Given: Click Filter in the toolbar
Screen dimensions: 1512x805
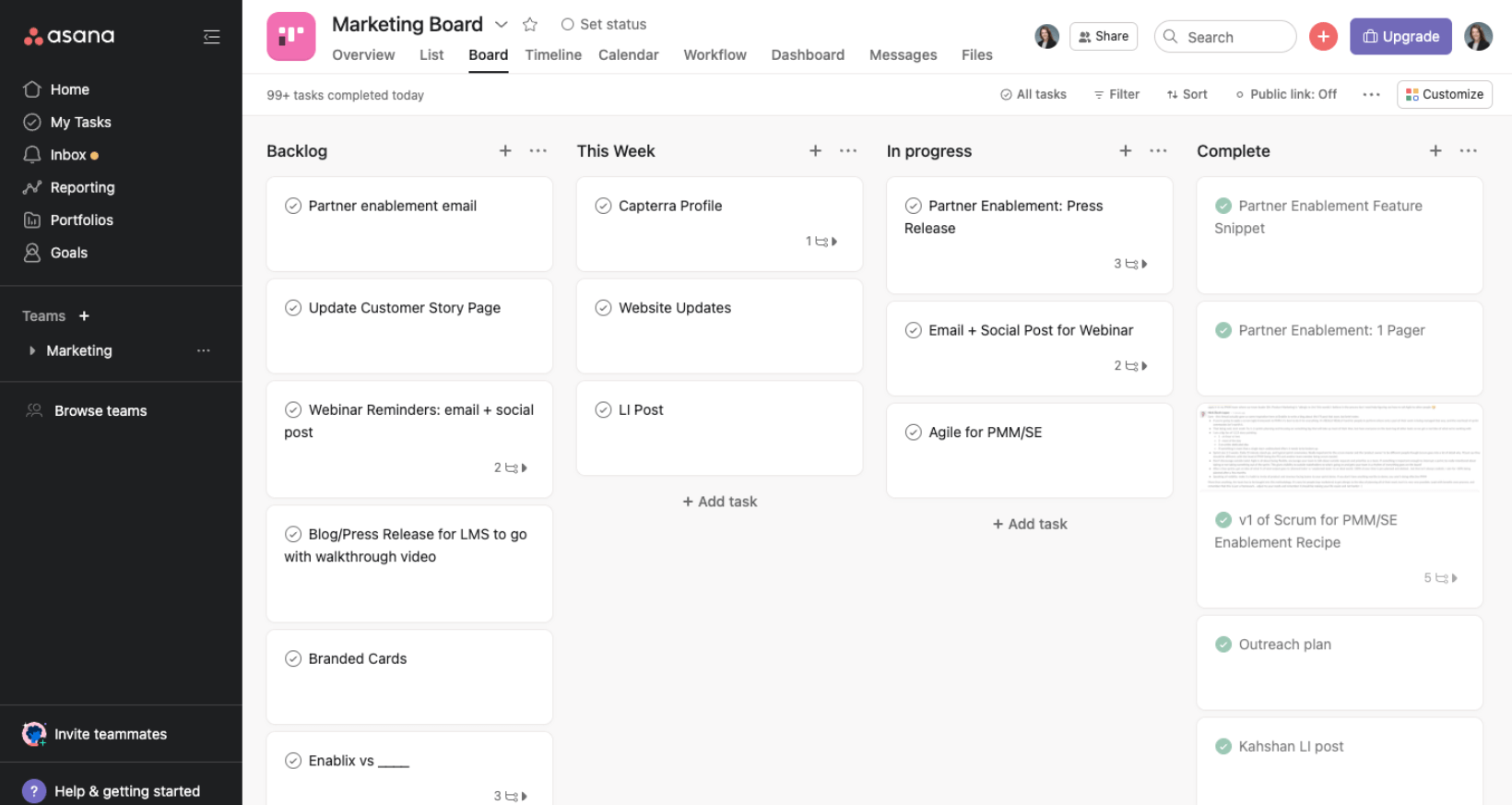Looking at the screenshot, I should (x=1116, y=94).
